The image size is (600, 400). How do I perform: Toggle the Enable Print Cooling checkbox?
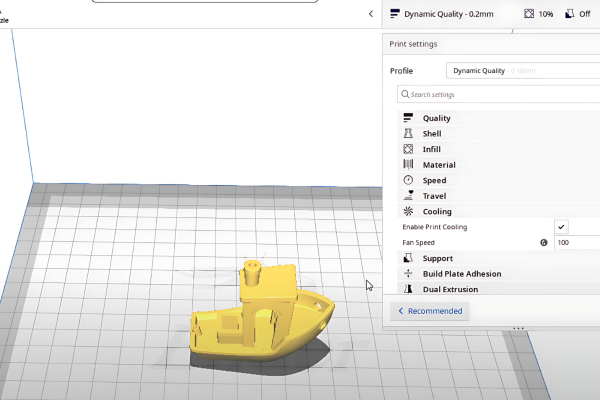[x=562, y=227]
